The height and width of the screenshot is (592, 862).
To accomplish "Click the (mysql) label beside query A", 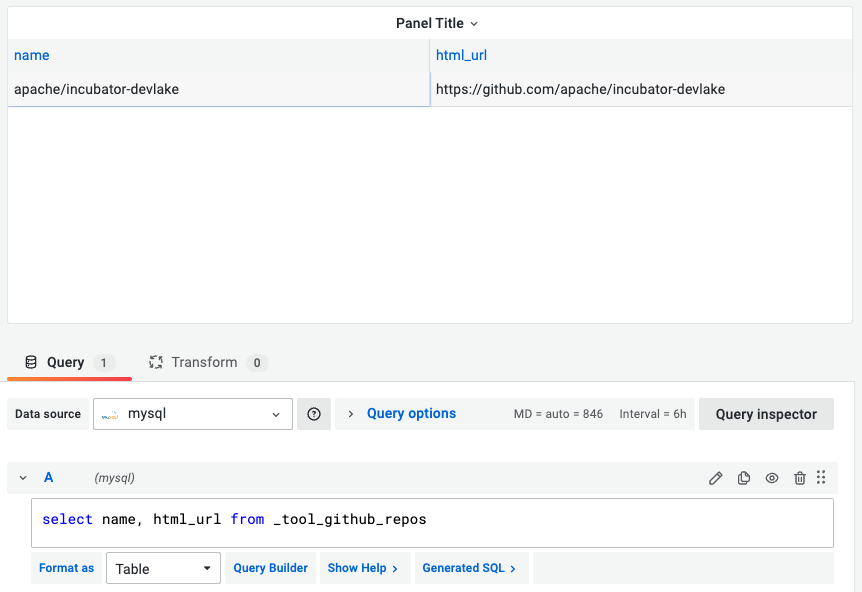I will coord(114,478).
